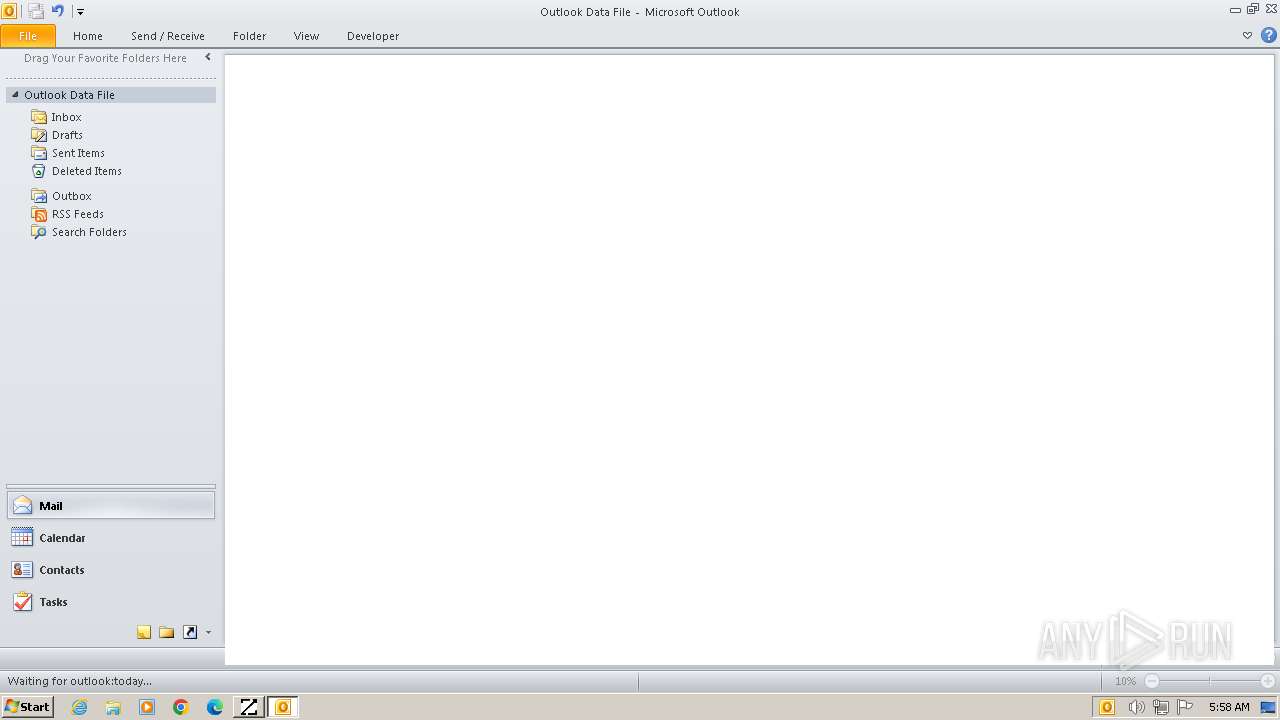Click the zoom in plus button
Image resolution: width=1280 pixels, height=720 pixels.
coord(1268,681)
